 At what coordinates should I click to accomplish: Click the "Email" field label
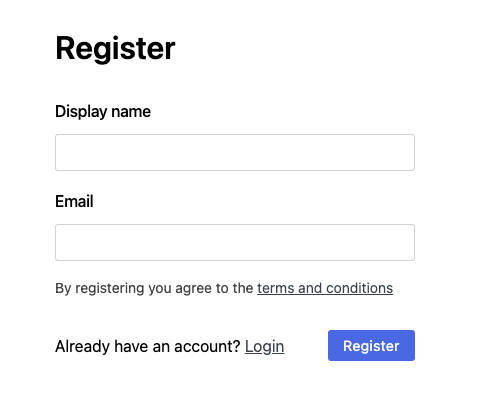click(74, 201)
